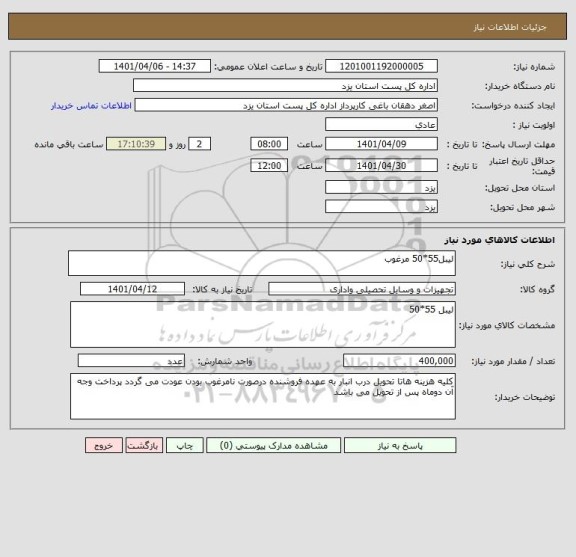The image size is (576, 557).
Task: Click the text 'ساعت باقی مانده'
Action: [69, 144]
